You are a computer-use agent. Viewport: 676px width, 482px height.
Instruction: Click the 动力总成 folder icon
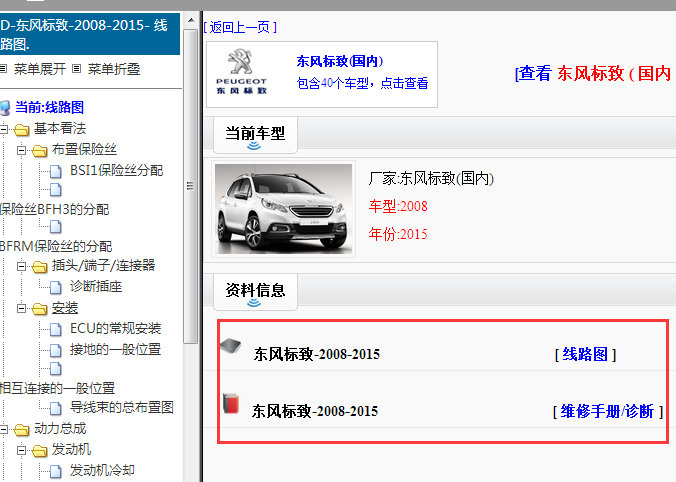22,429
